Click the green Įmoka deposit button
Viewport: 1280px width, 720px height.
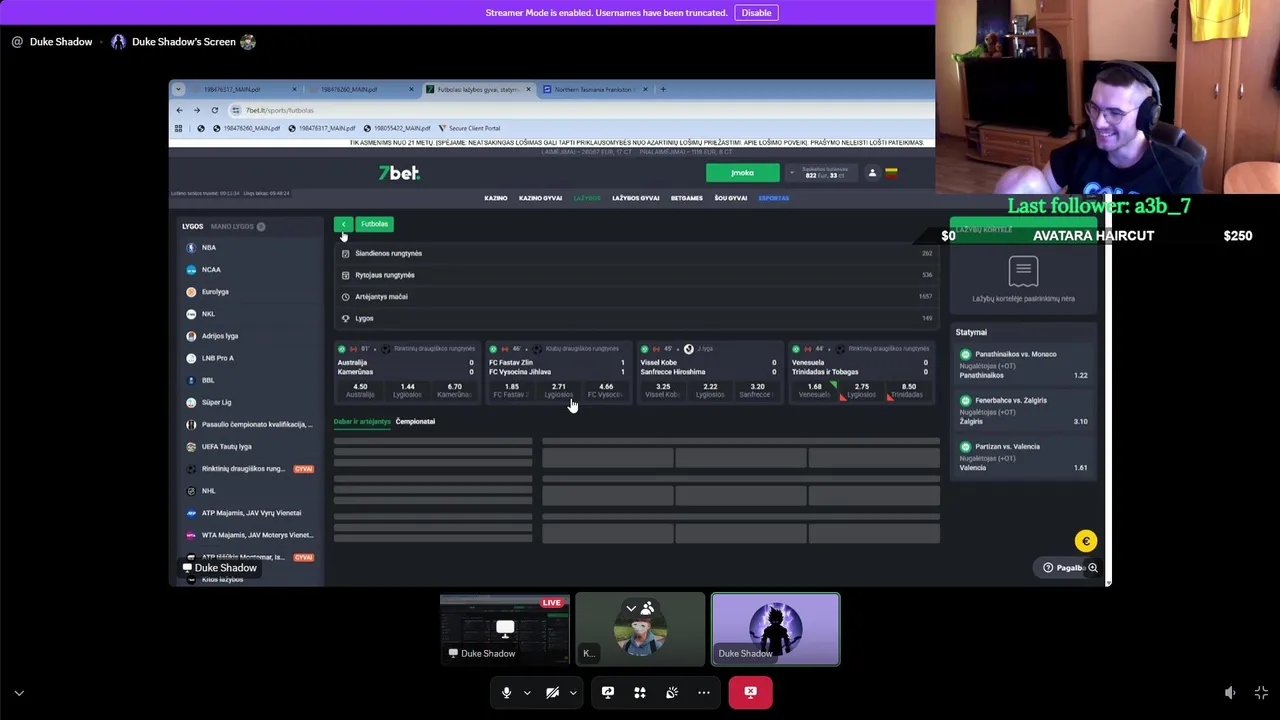[742, 173]
